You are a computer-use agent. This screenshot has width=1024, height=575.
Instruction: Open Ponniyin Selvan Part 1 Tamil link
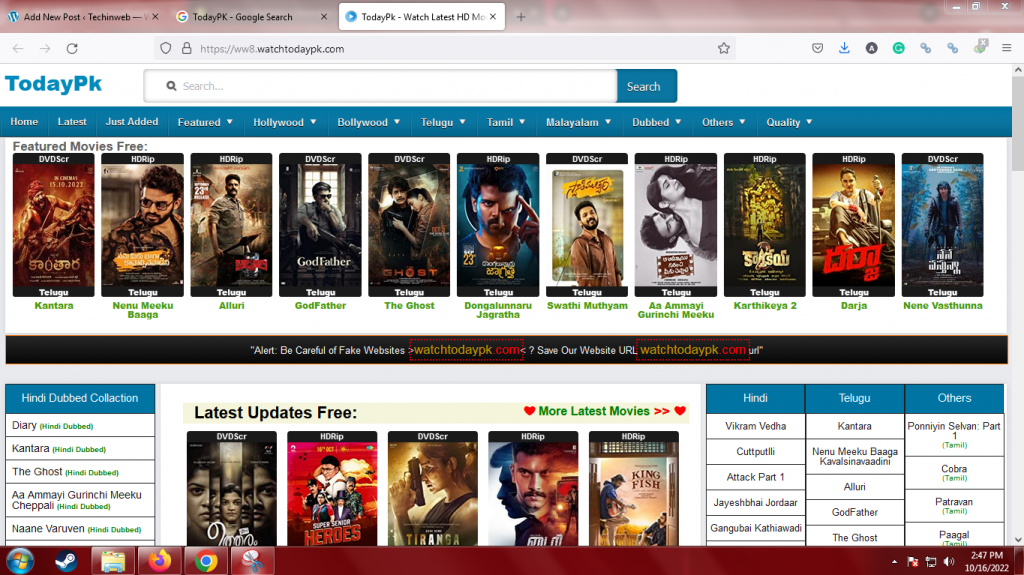click(x=954, y=435)
